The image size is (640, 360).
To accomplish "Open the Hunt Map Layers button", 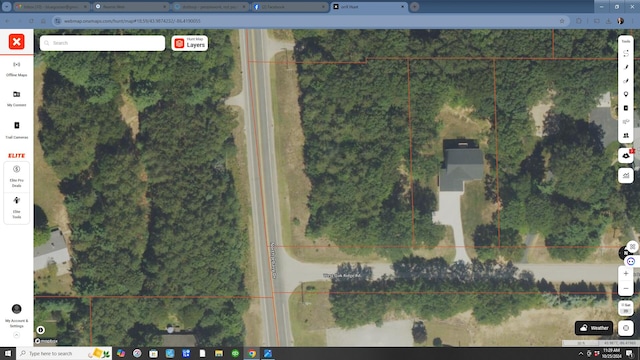I will pyautogui.click(x=189, y=43).
